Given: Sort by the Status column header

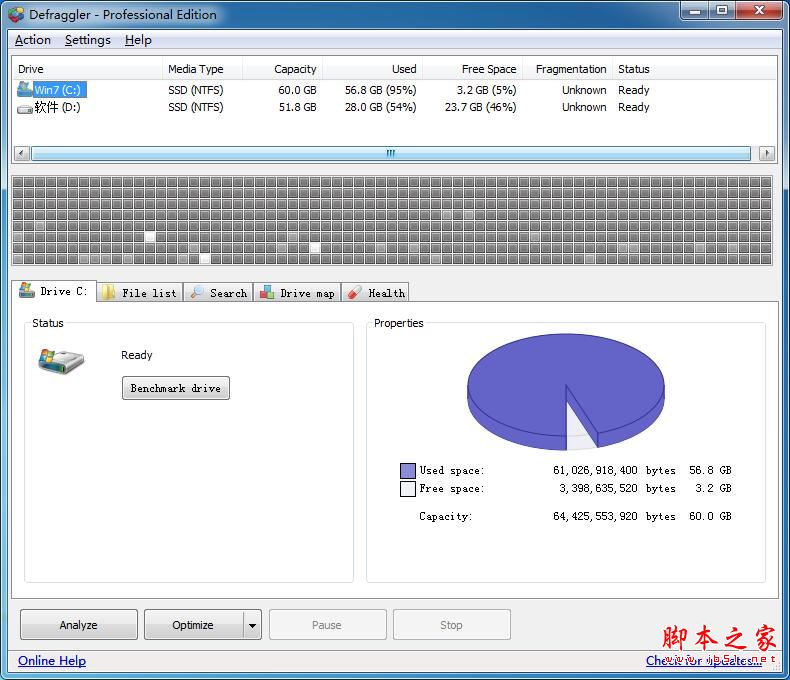Looking at the screenshot, I should (694, 69).
